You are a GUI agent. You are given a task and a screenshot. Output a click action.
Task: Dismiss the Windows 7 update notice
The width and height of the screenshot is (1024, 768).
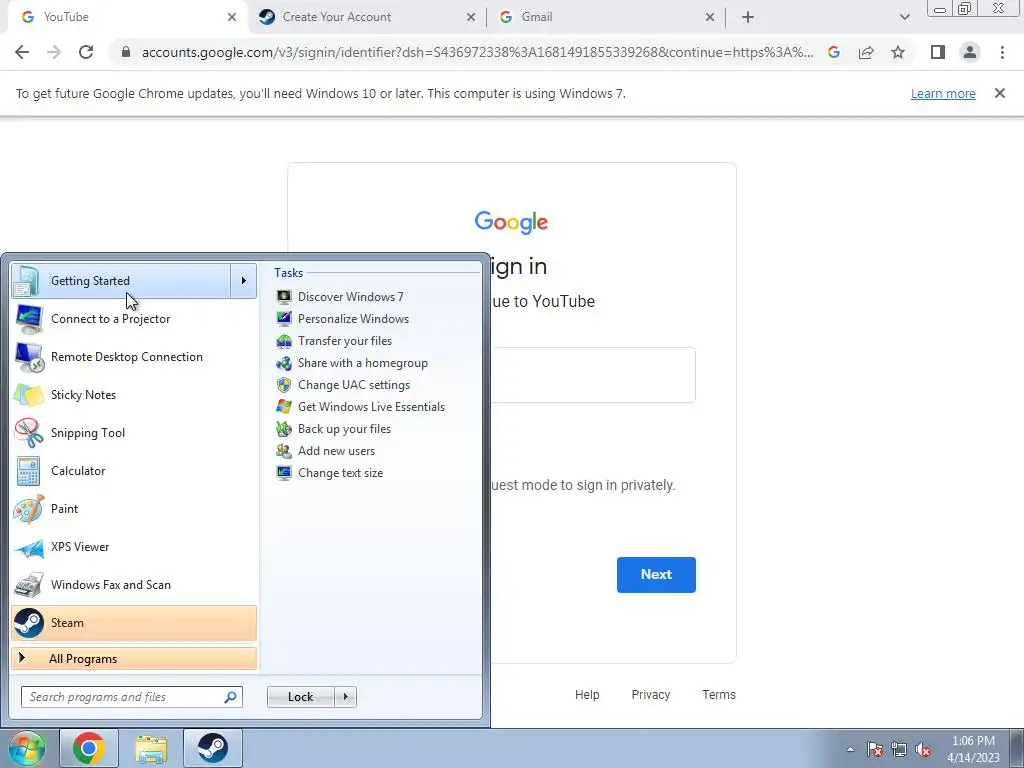[x=1000, y=93]
